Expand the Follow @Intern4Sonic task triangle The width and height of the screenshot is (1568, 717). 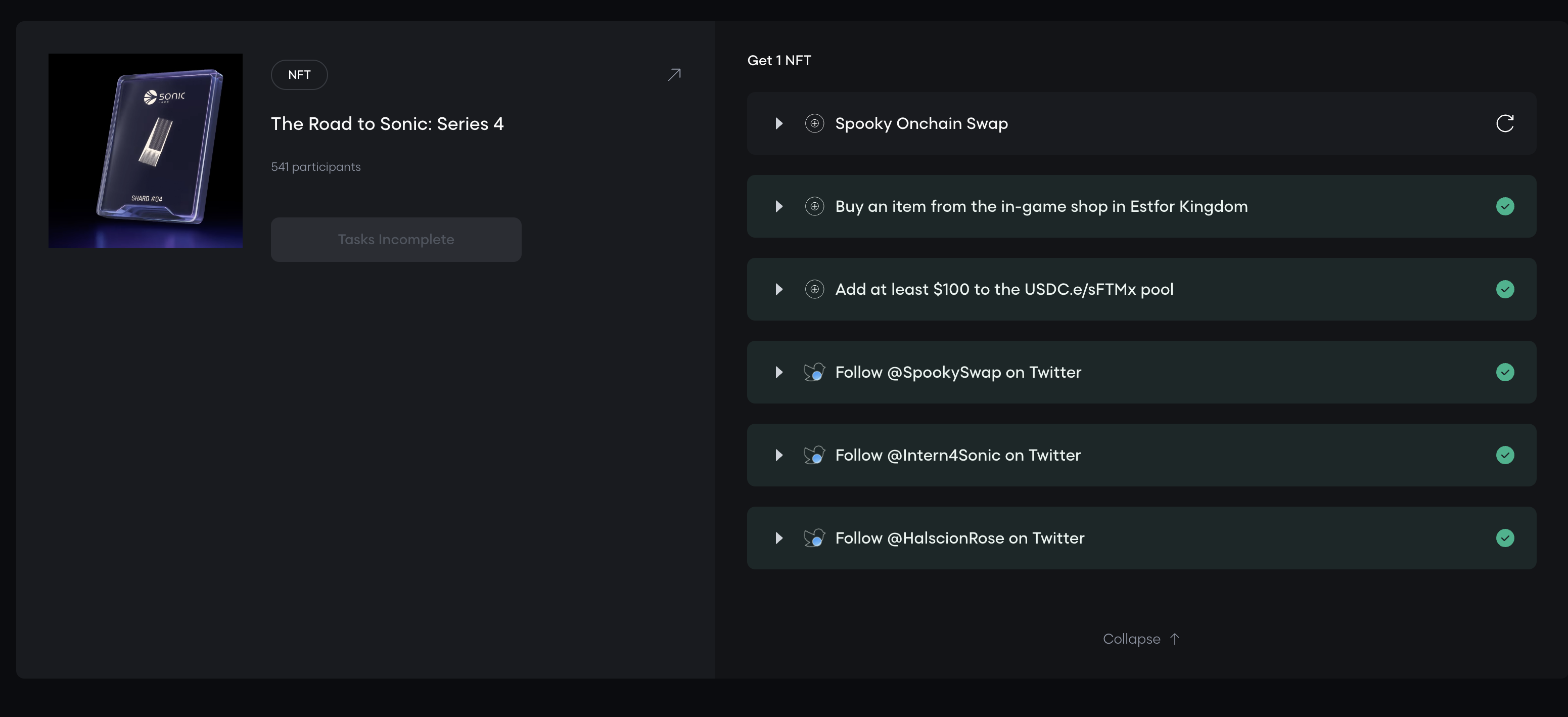[x=778, y=455]
